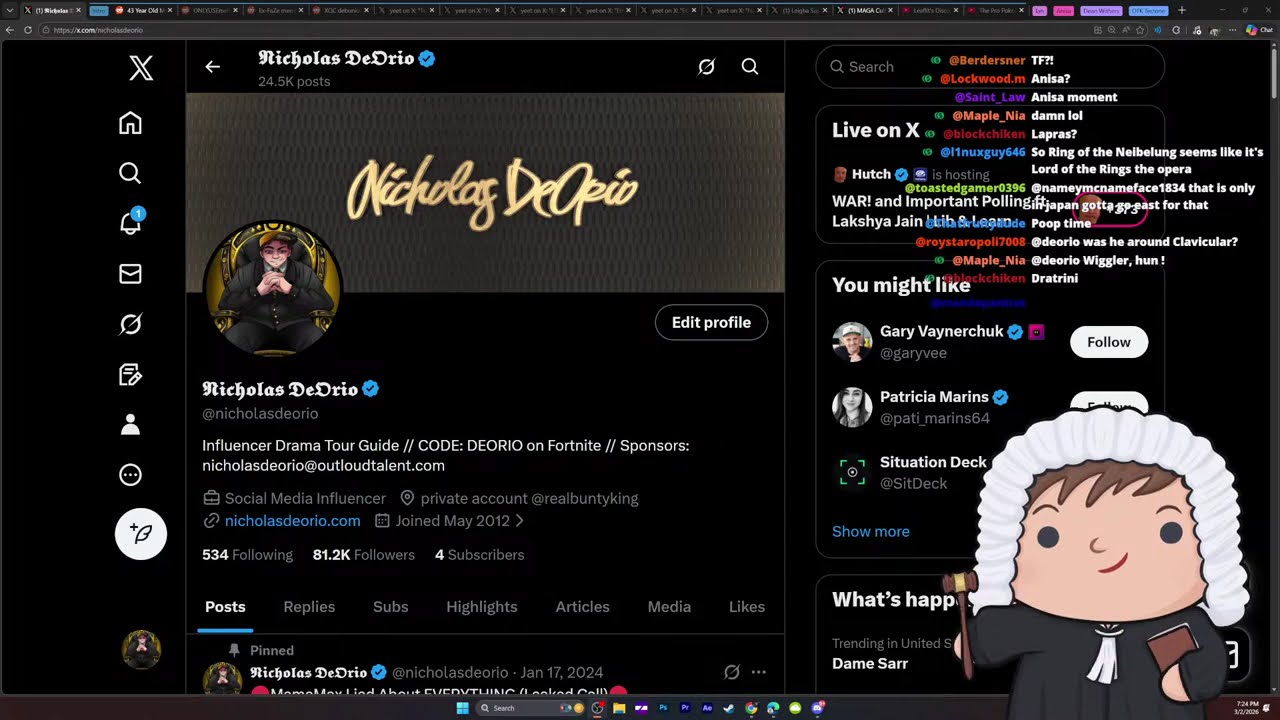Switch to the 43 Year Old browser tab
This screenshot has height=720, width=1280.
pyautogui.click(x=141, y=10)
